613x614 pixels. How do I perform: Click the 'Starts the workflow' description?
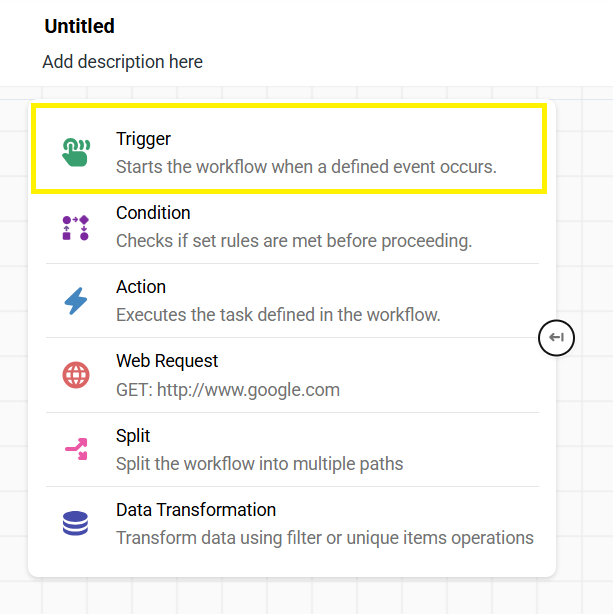coord(306,167)
